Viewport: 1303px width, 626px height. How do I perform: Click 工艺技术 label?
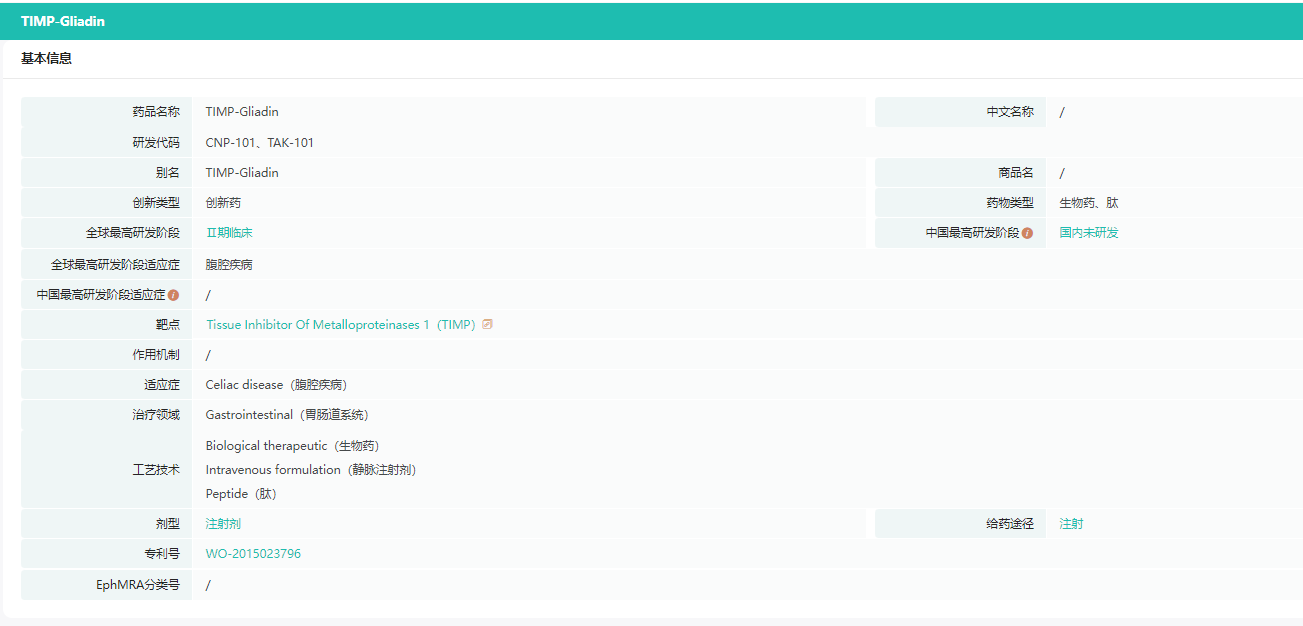tap(156, 470)
